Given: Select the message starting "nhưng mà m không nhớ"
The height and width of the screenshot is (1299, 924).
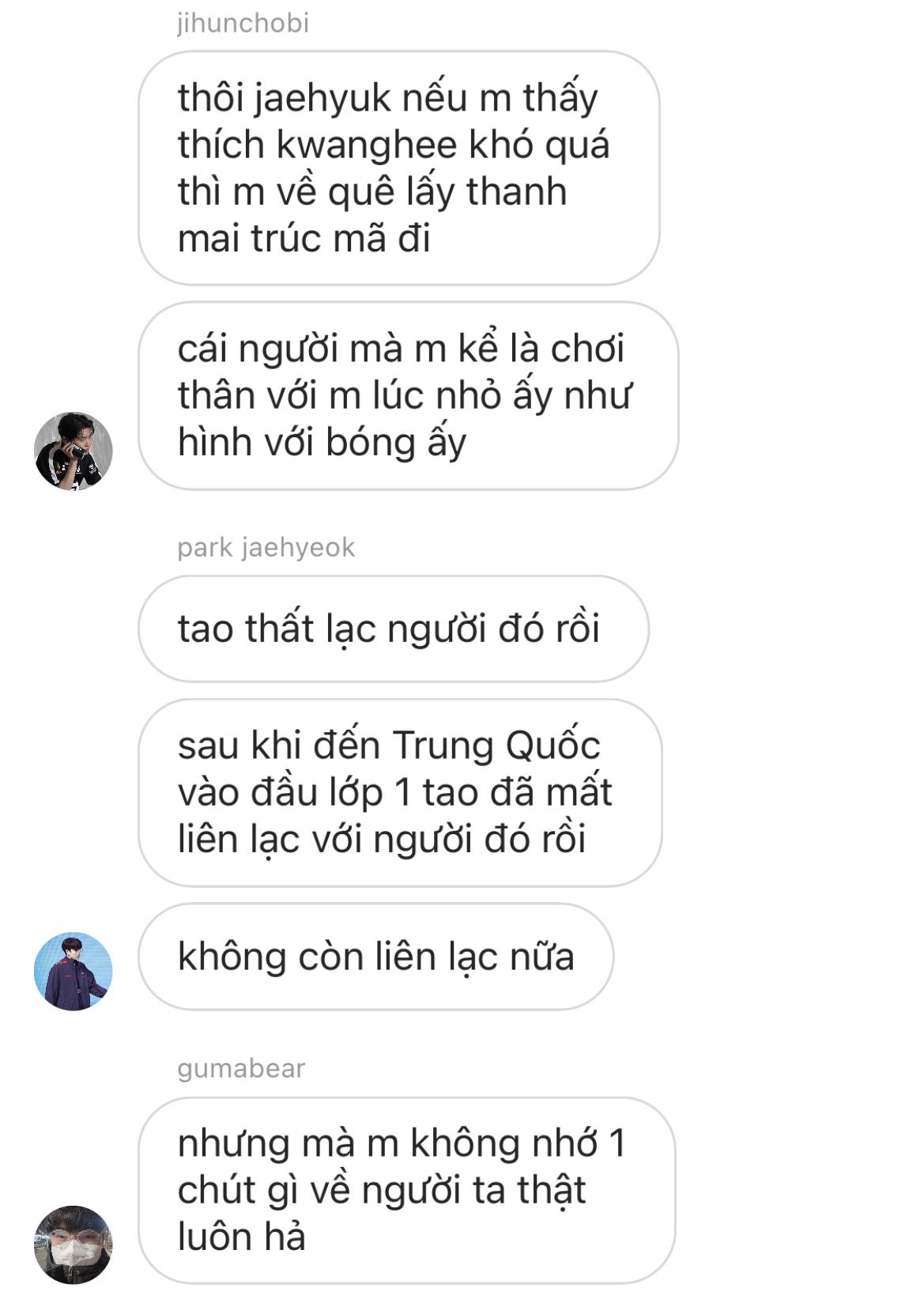Looking at the screenshot, I should (407, 1190).
